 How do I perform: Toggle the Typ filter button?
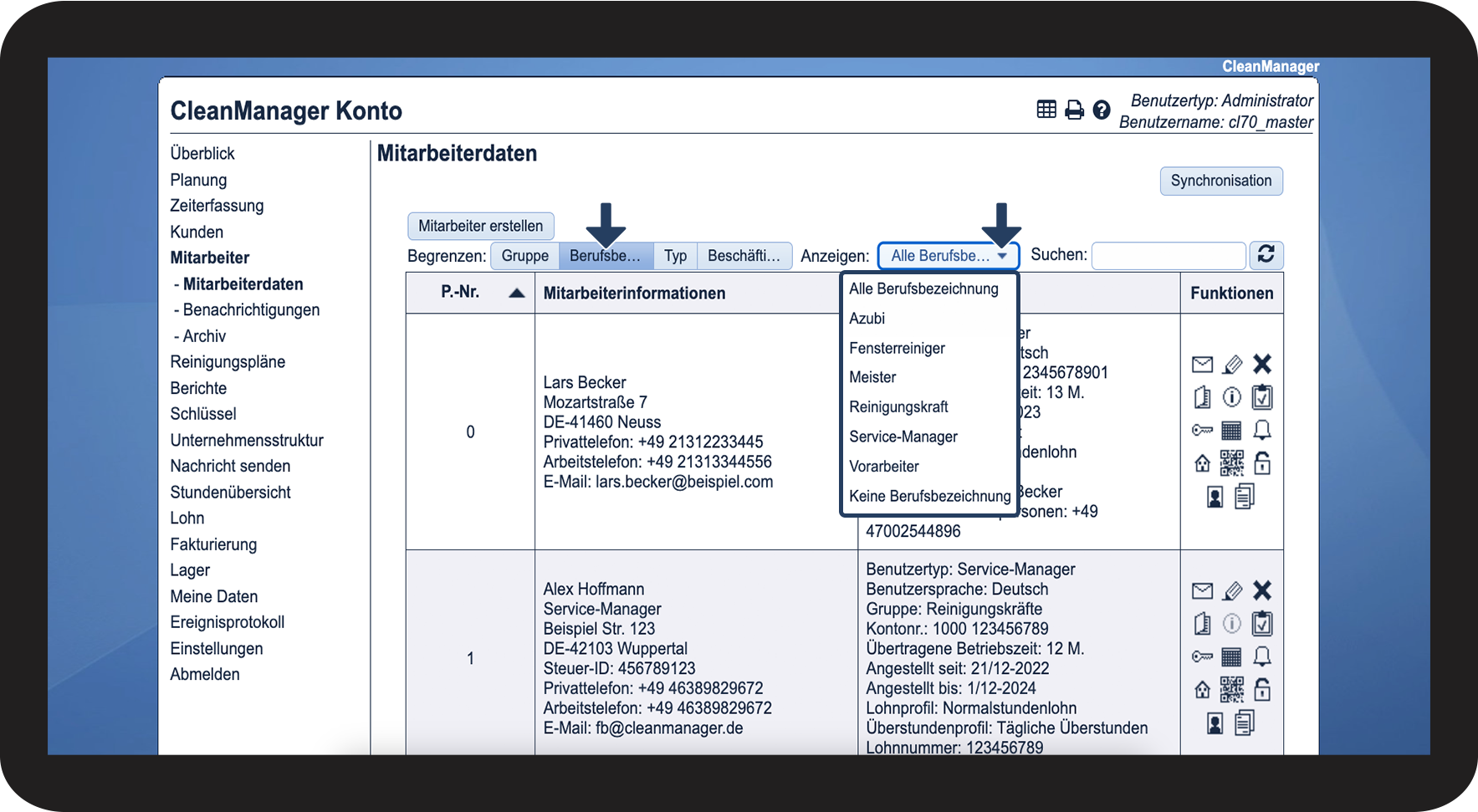tap(675, 256)
